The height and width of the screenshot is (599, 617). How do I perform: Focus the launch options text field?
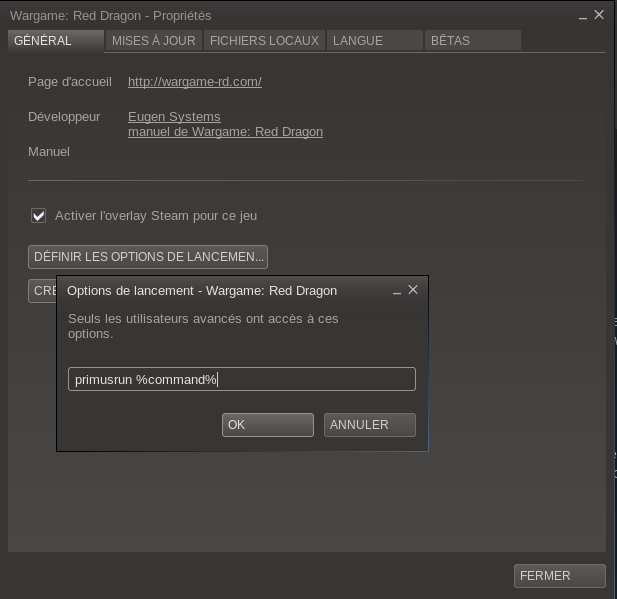pyautogui.click(x=242, y=379)
